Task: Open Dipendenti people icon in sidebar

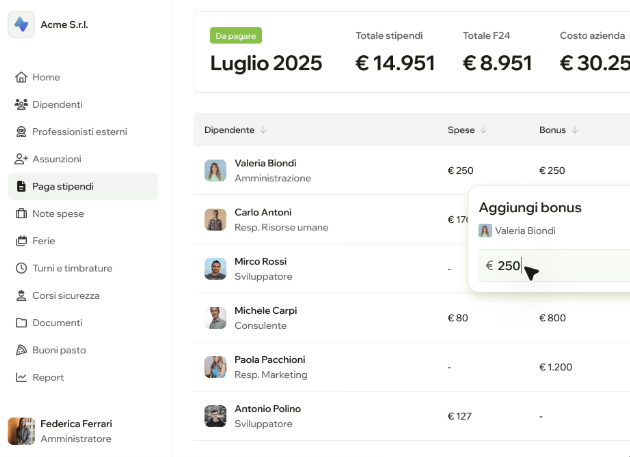Action: click(21, 105)
